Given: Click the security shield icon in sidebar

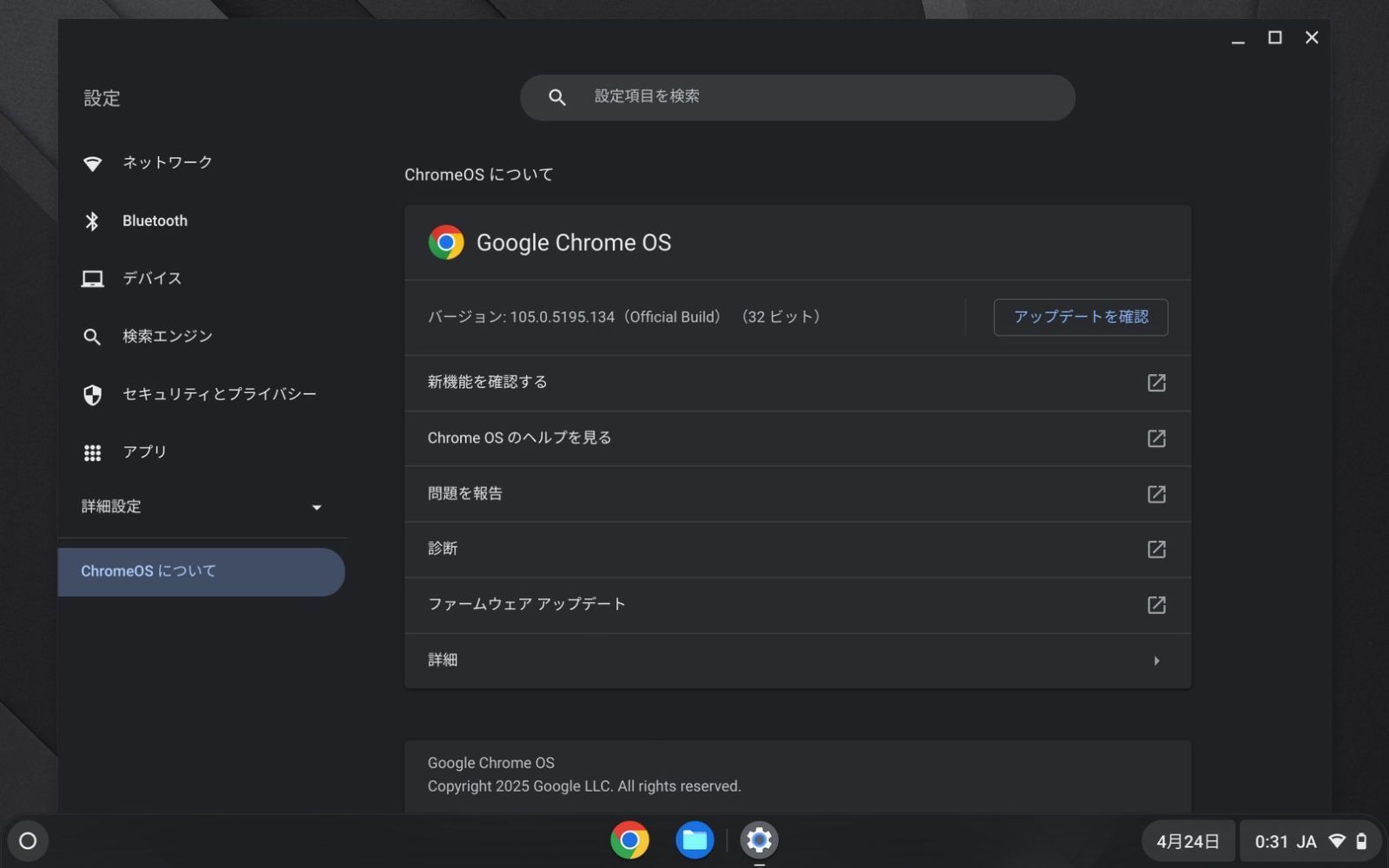Looking at the screenshot, I should [x=92, y=395].
